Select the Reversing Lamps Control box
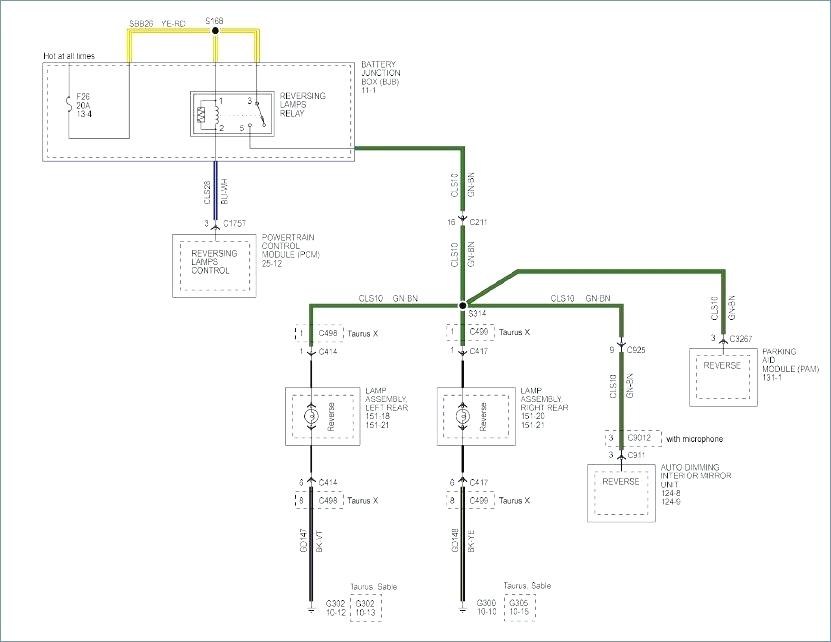 point(215,266)
